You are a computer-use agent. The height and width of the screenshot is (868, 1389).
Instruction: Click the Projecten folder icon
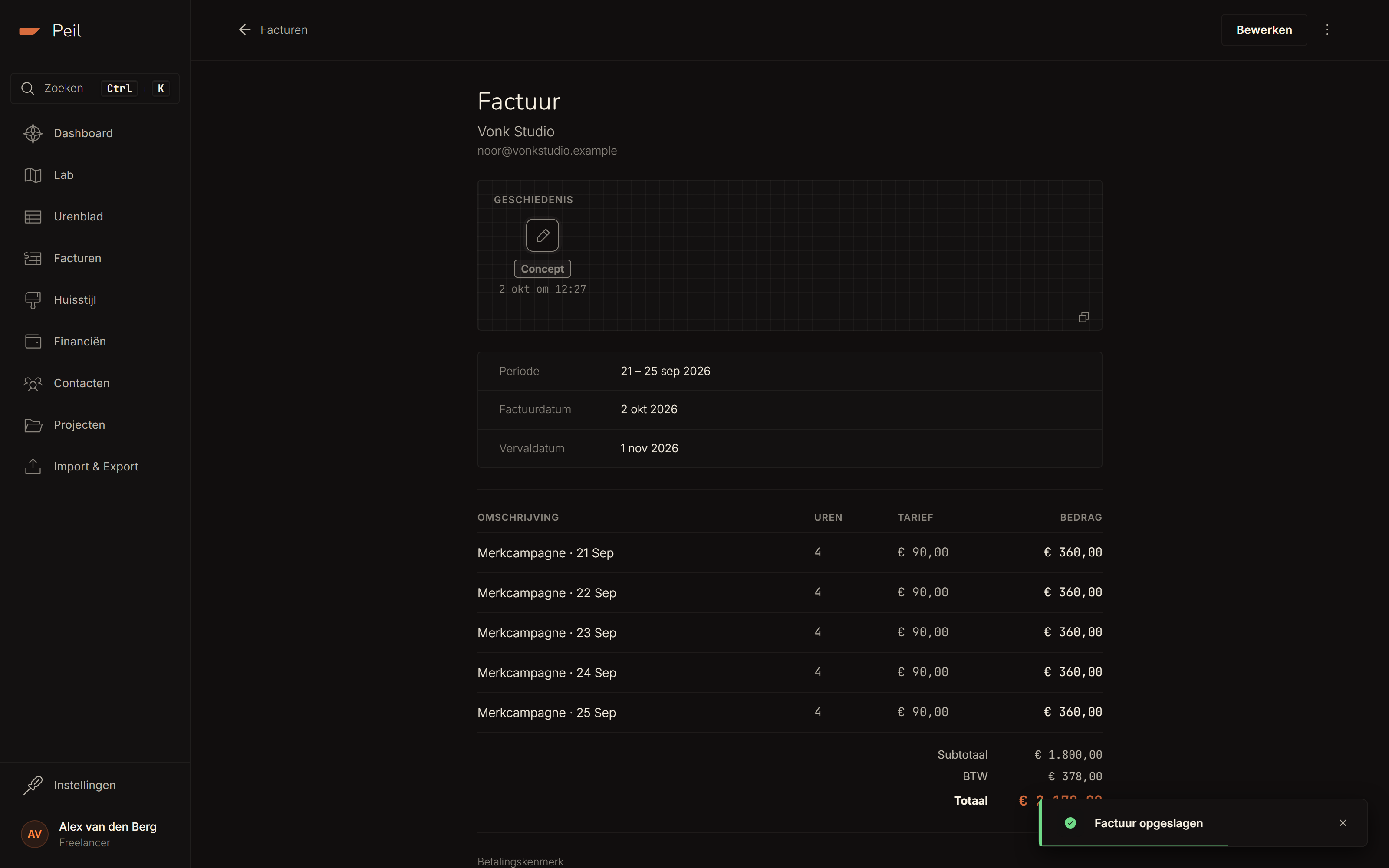tap(33, 425)
